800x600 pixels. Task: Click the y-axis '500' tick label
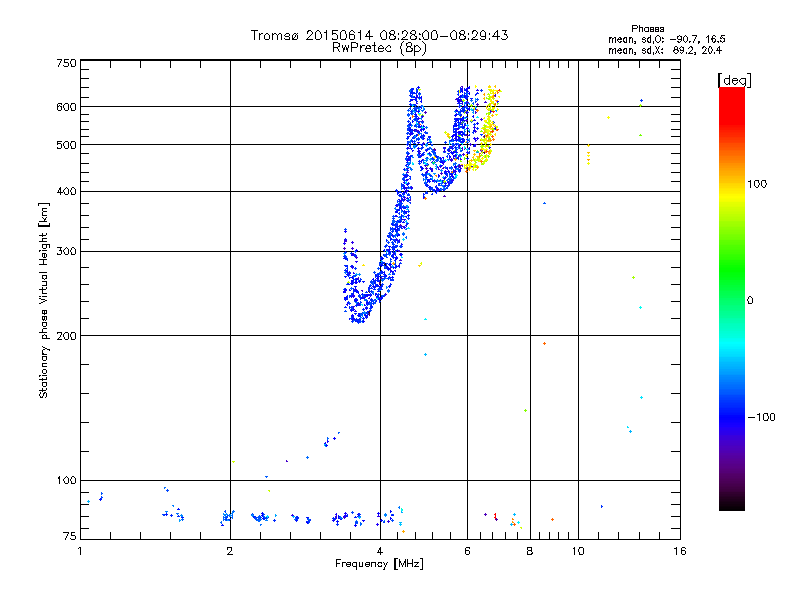(x=67, y=145)
